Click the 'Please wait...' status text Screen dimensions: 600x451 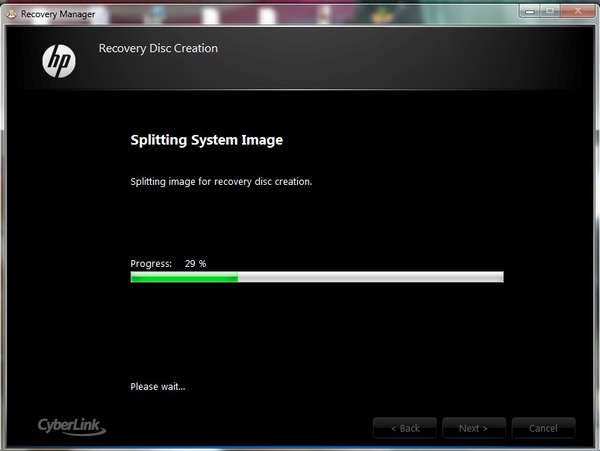pos(158,387)
